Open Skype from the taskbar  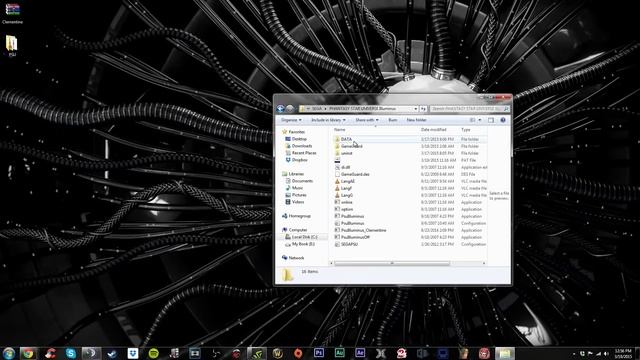(x=71, y=353)
